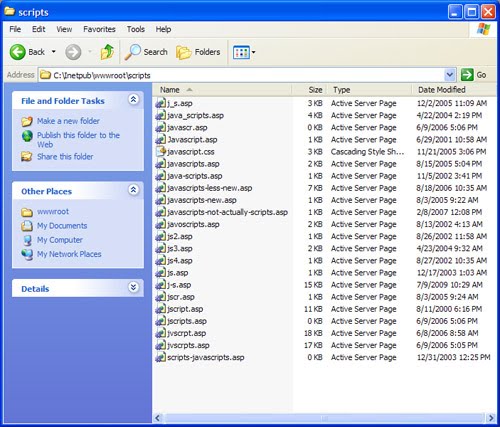Select file name jvscrpts.asp

click(x=188, y=345)
